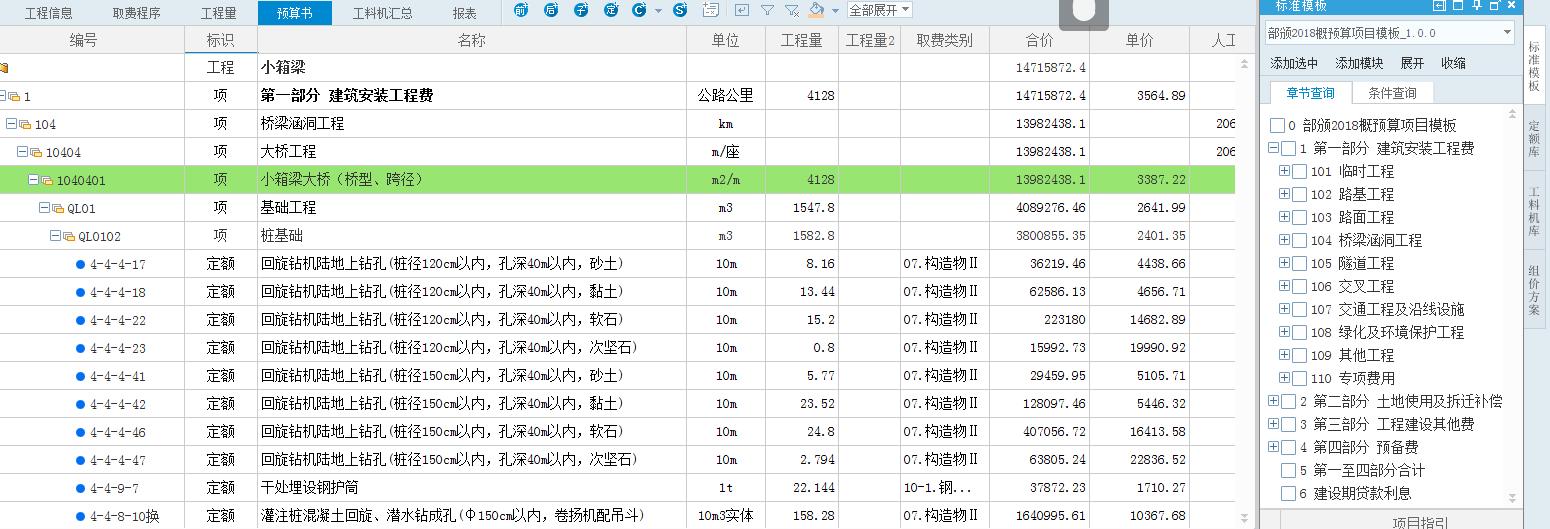The width and height of the screenshot is (1550, 529).
Task: Expand the 107 交通工程及沿线设施 node
Action: point(1285,309)
